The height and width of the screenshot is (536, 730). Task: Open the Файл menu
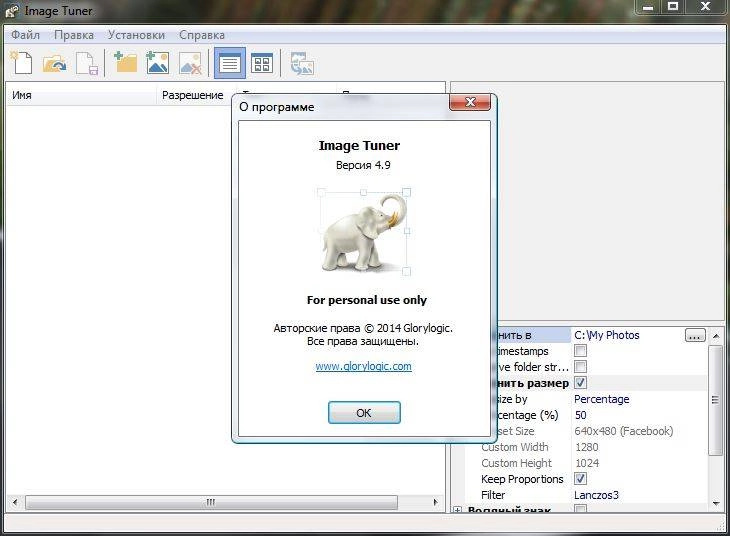click(25, 35)
